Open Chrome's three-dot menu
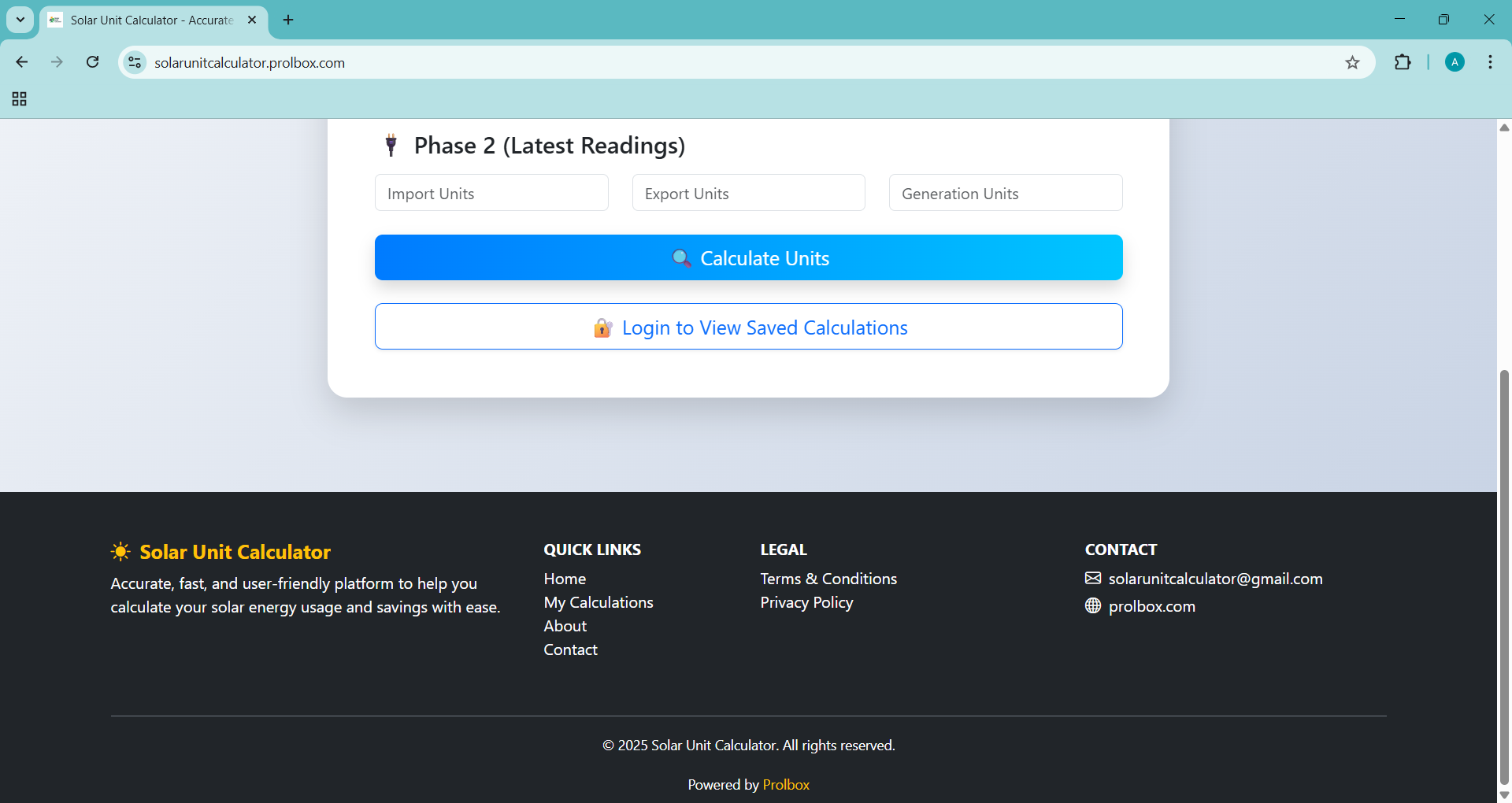1512x803 pixels. point(1490,62)
